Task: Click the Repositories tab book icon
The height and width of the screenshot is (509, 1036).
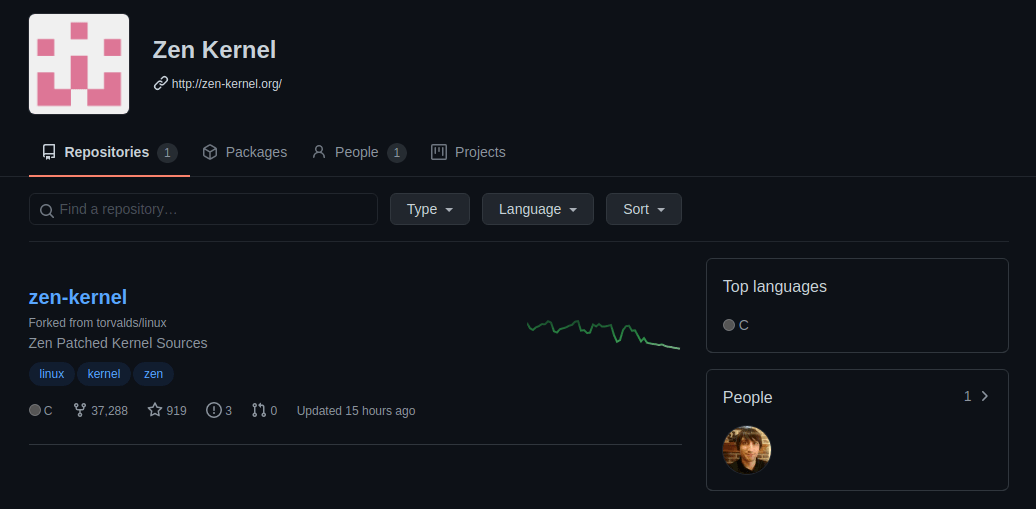Action: [x=49, y=152]
